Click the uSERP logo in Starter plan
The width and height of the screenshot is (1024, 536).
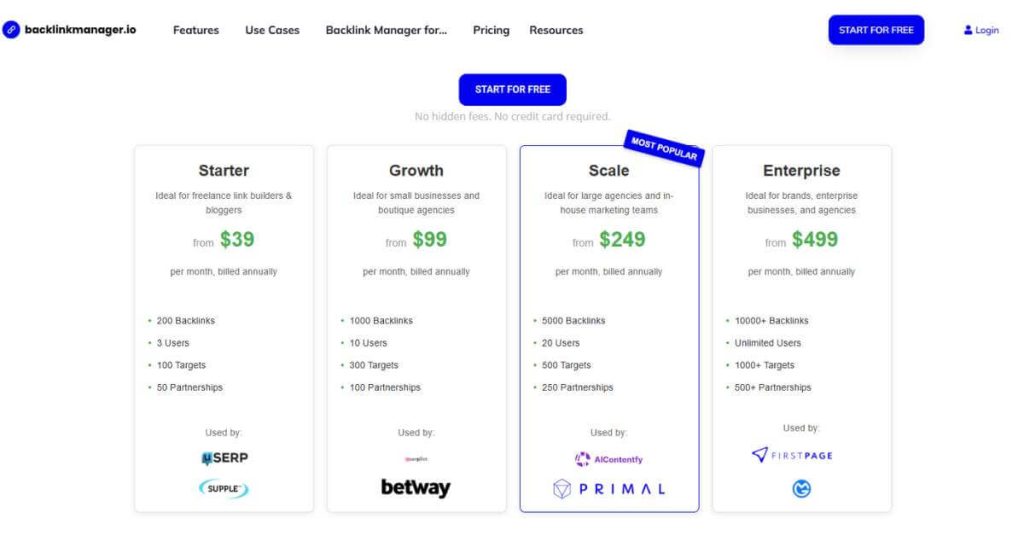[224, 458]
